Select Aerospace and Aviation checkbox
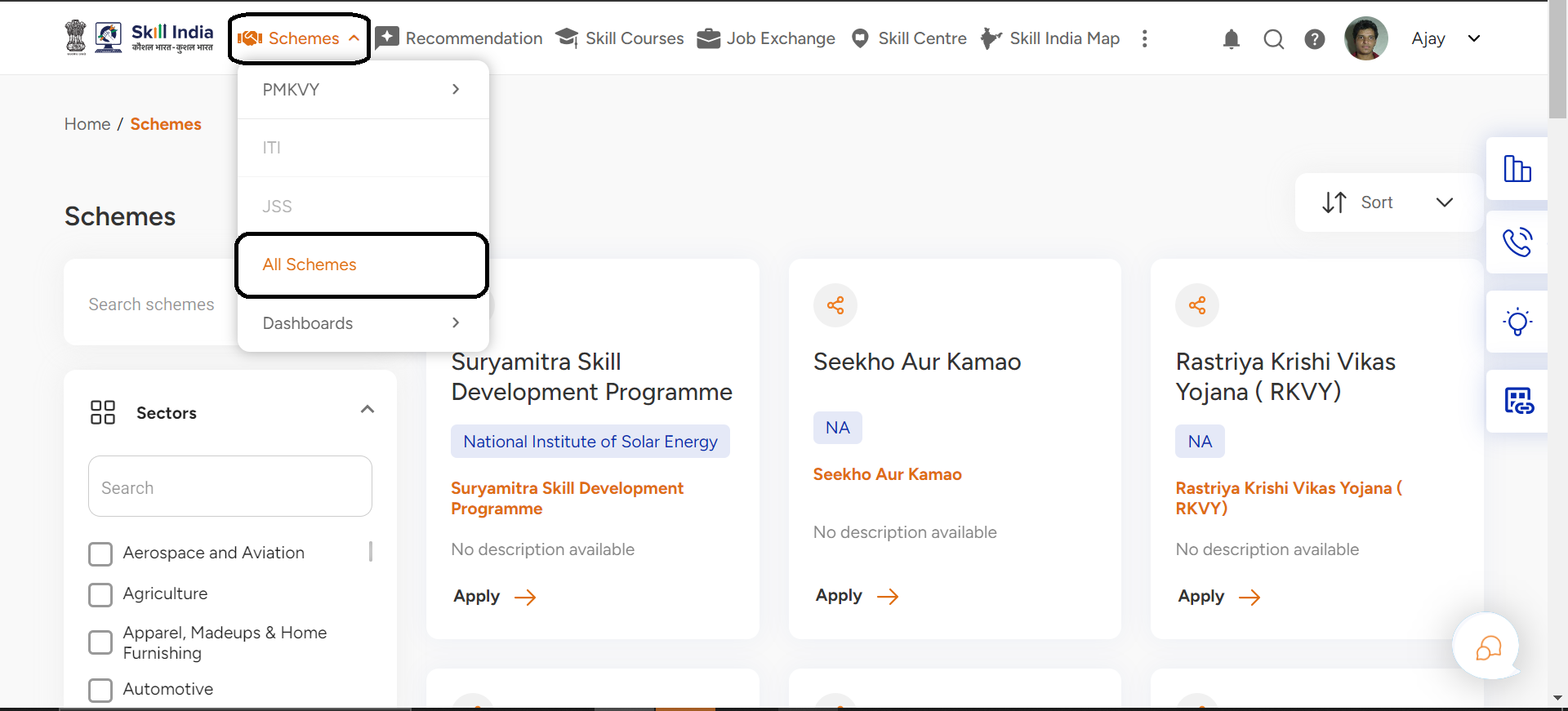This screenshot has width=1568, height=711. [100, 553]
